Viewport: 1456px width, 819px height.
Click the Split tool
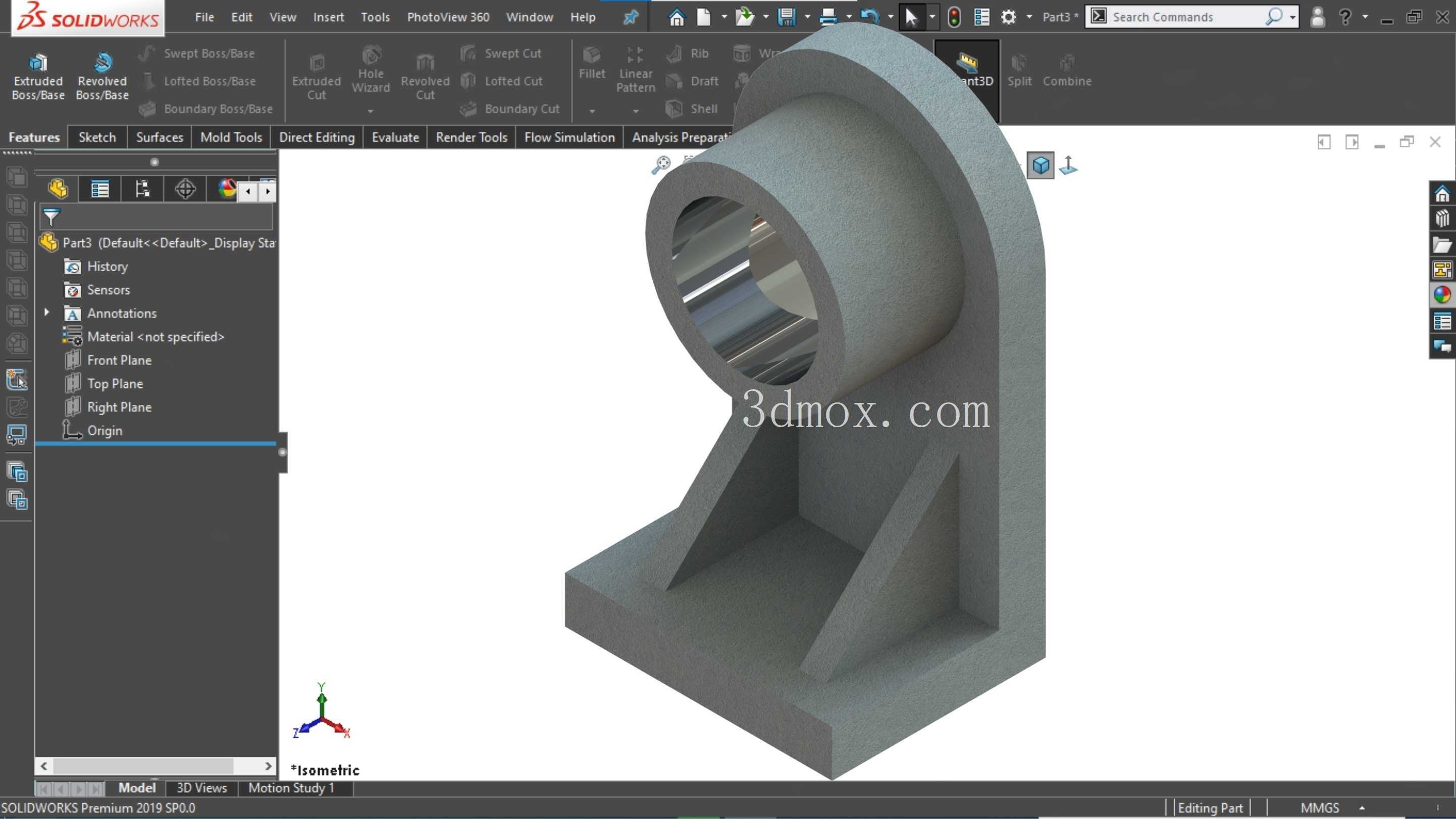tap(1020, 70)
